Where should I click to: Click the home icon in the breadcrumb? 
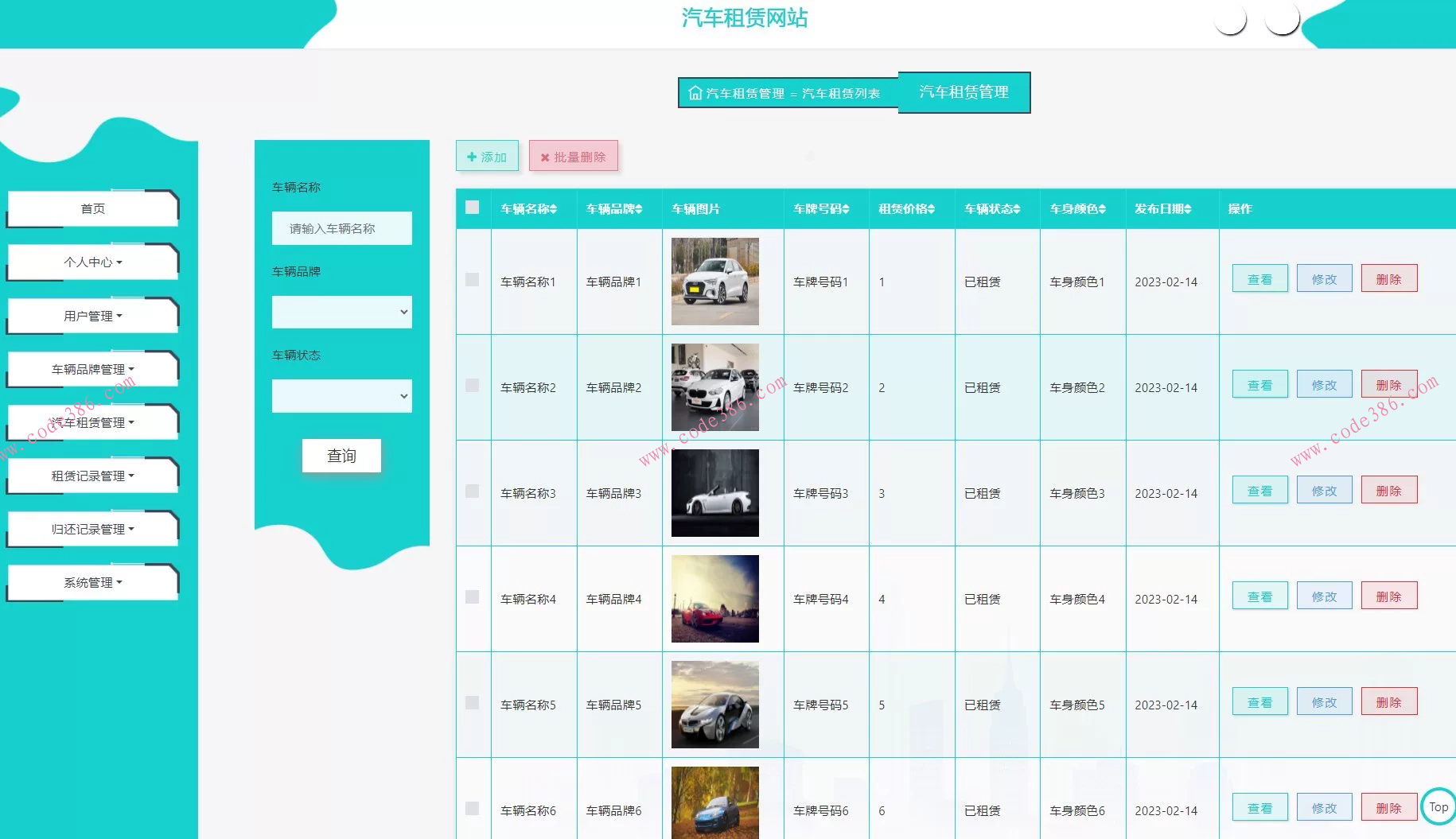click(x=695, y=93)
